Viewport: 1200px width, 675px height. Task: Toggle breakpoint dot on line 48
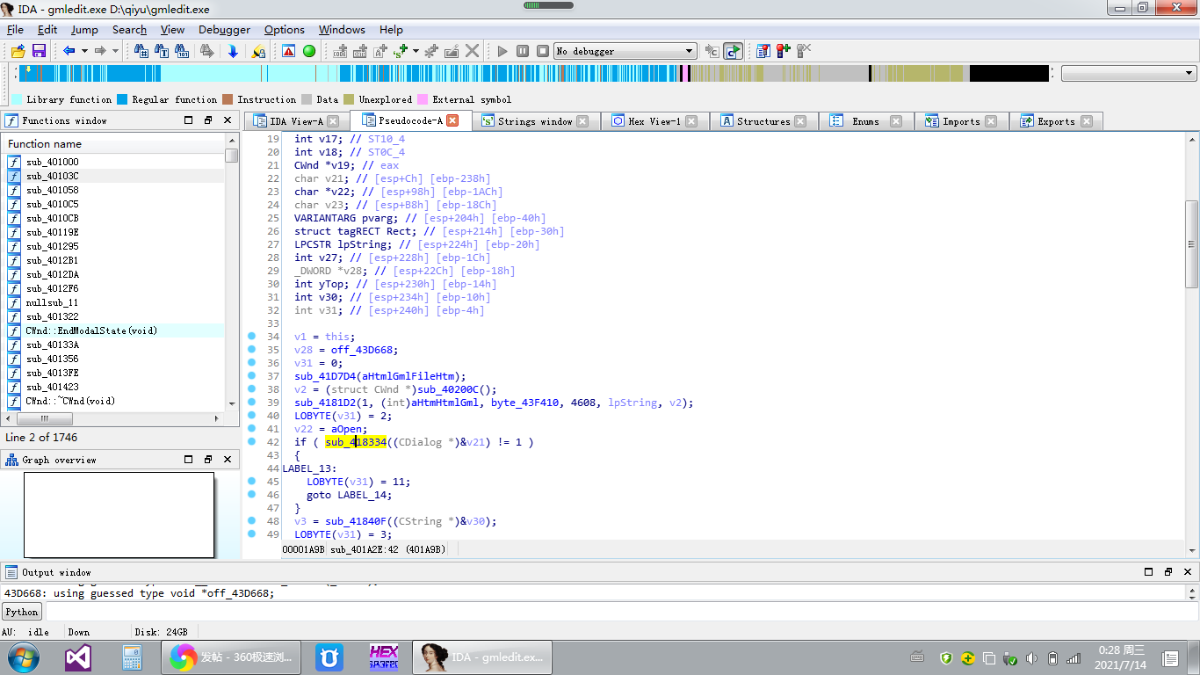click(252, 521)
